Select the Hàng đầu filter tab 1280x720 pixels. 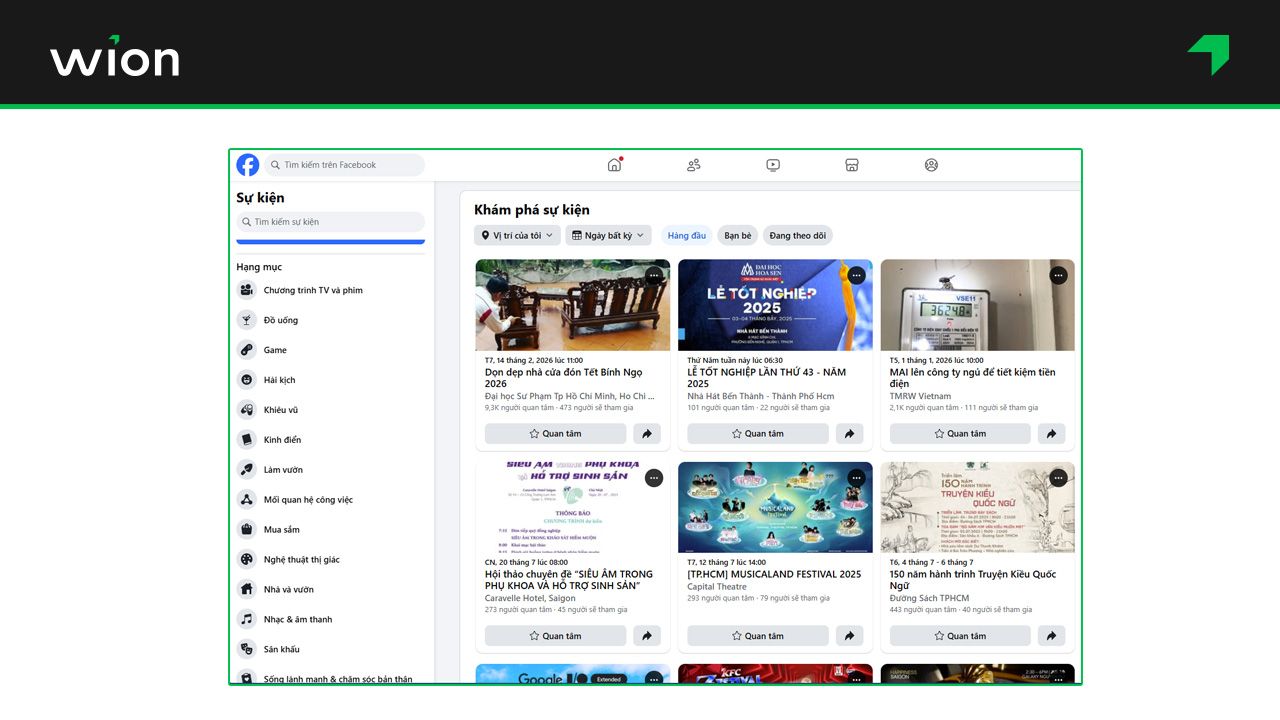[x=686, y=236]
